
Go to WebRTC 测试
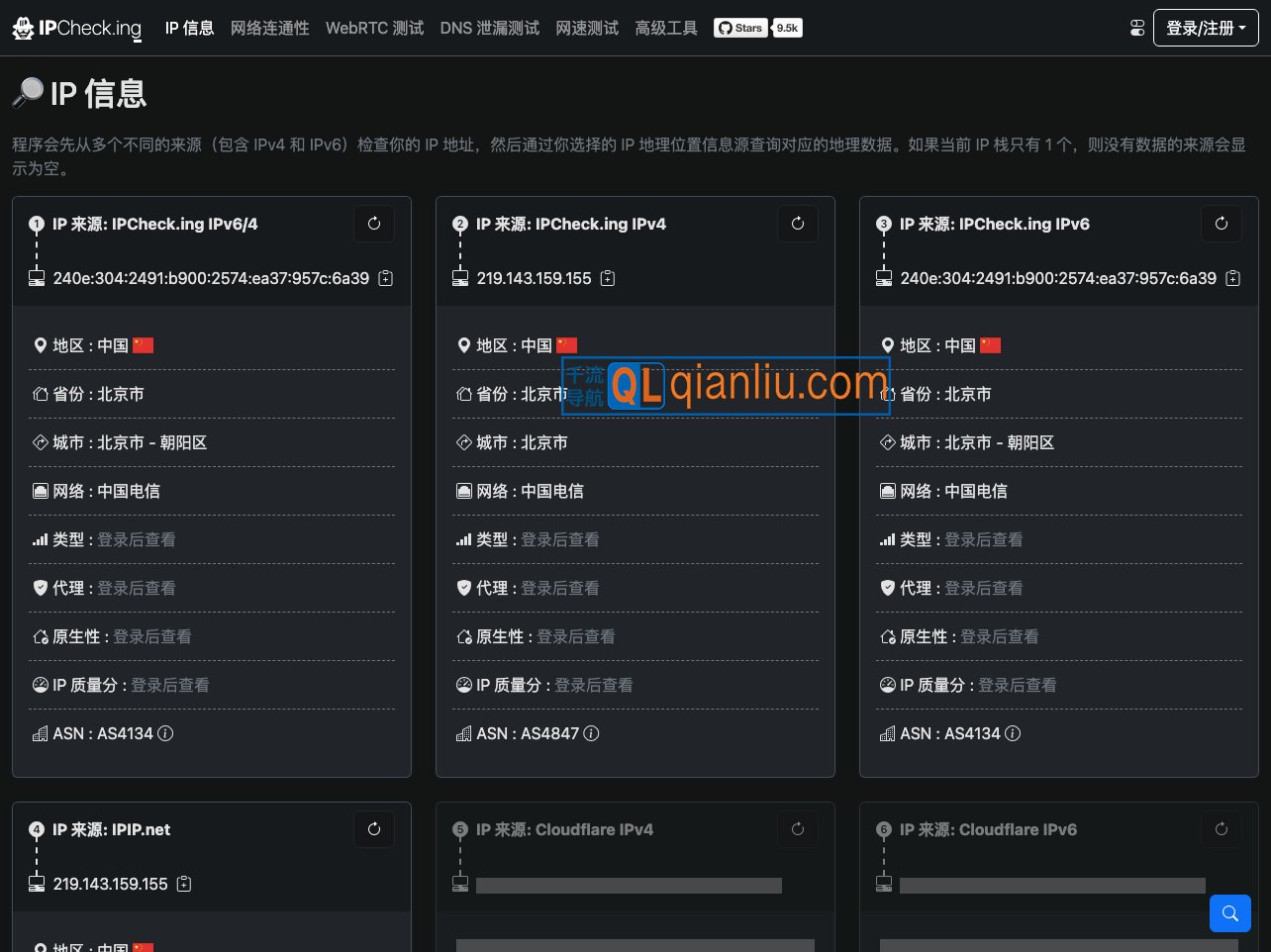(x=374, y=28)
